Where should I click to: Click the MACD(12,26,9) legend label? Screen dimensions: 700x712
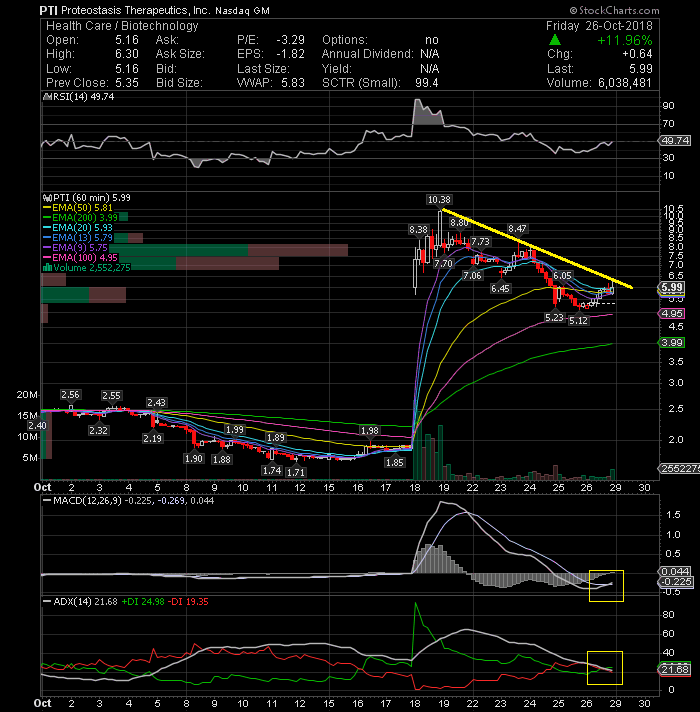(x=82, y=500)
